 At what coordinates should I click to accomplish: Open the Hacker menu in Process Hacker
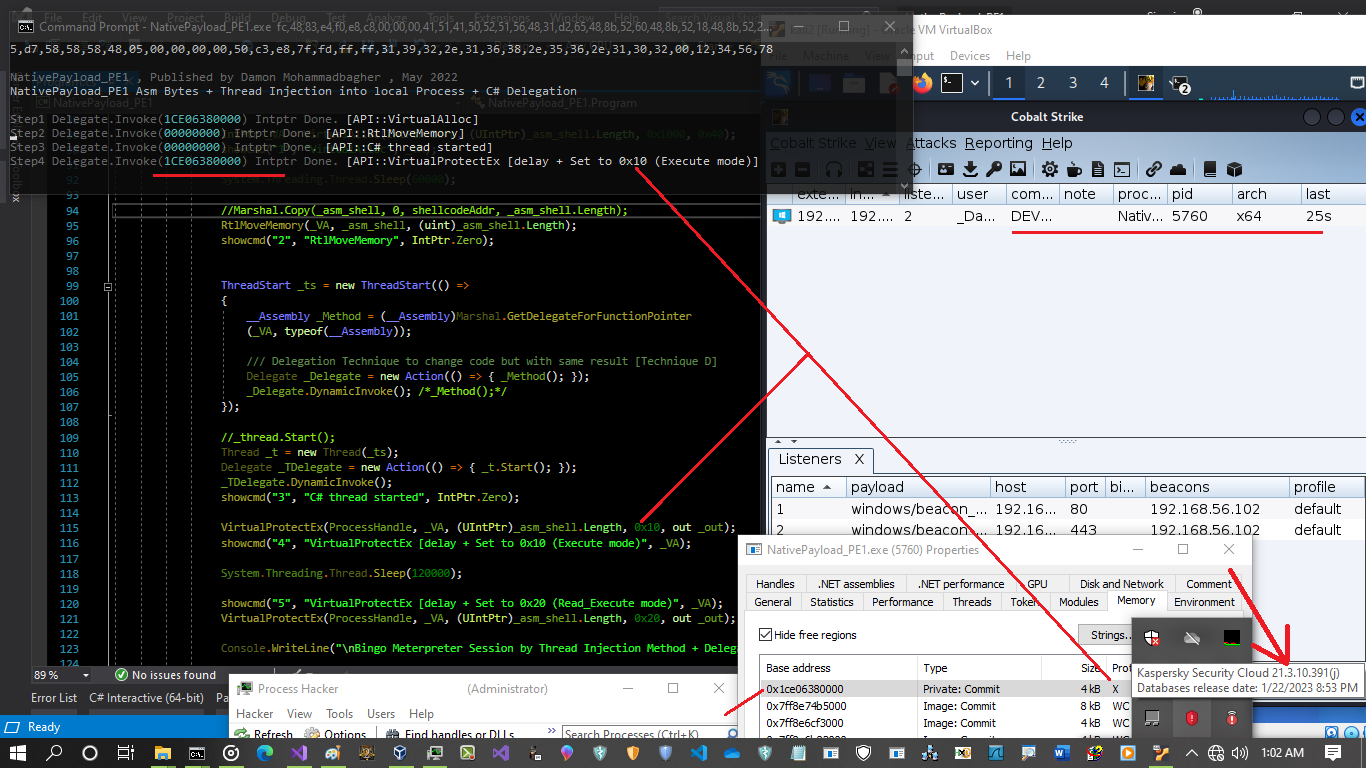click(255, 714)
